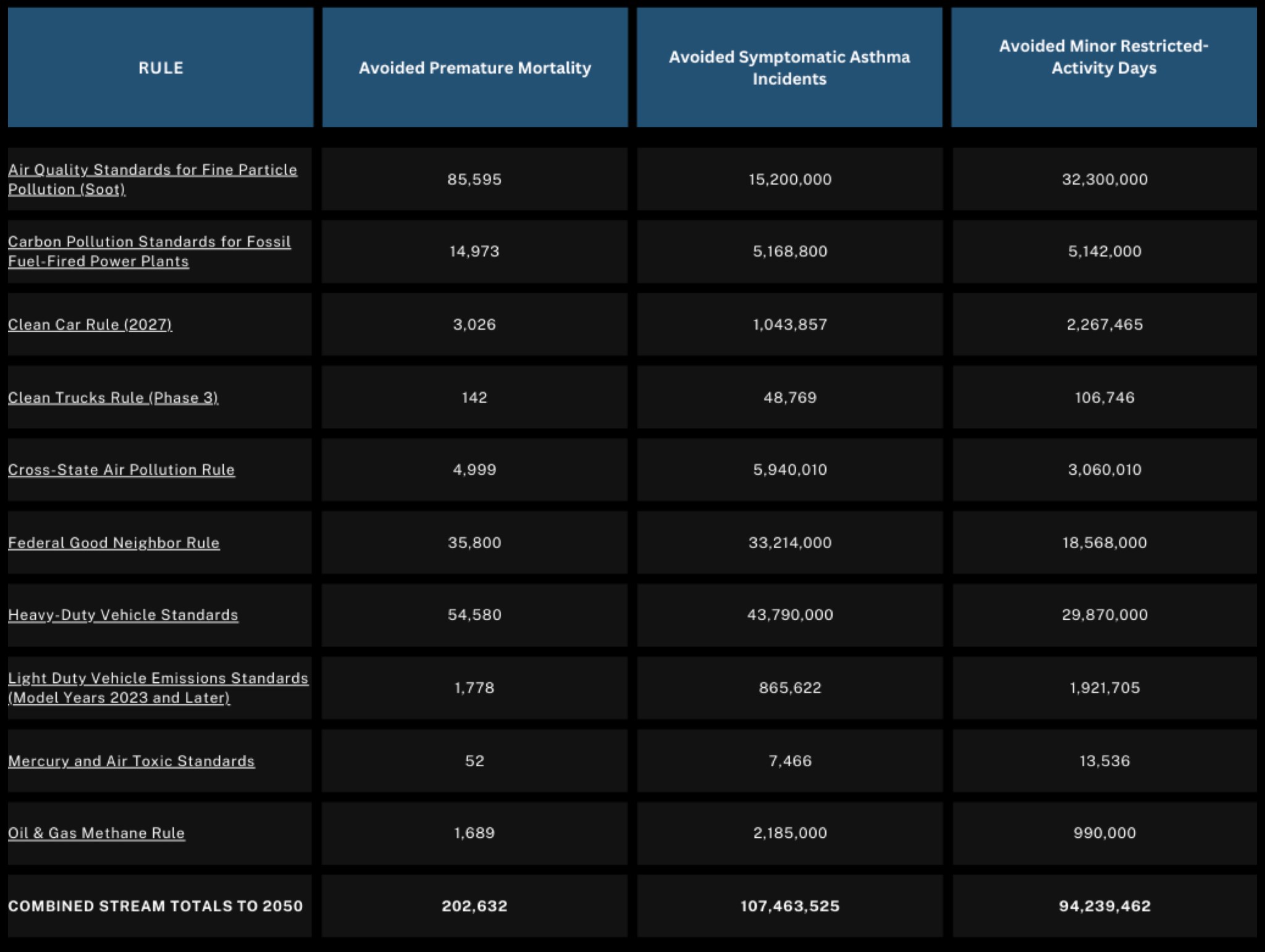
Task: Select the 43,790,000 Heavy-Duty asthma value
Action: pyautogui.click(x=790, y=615)
